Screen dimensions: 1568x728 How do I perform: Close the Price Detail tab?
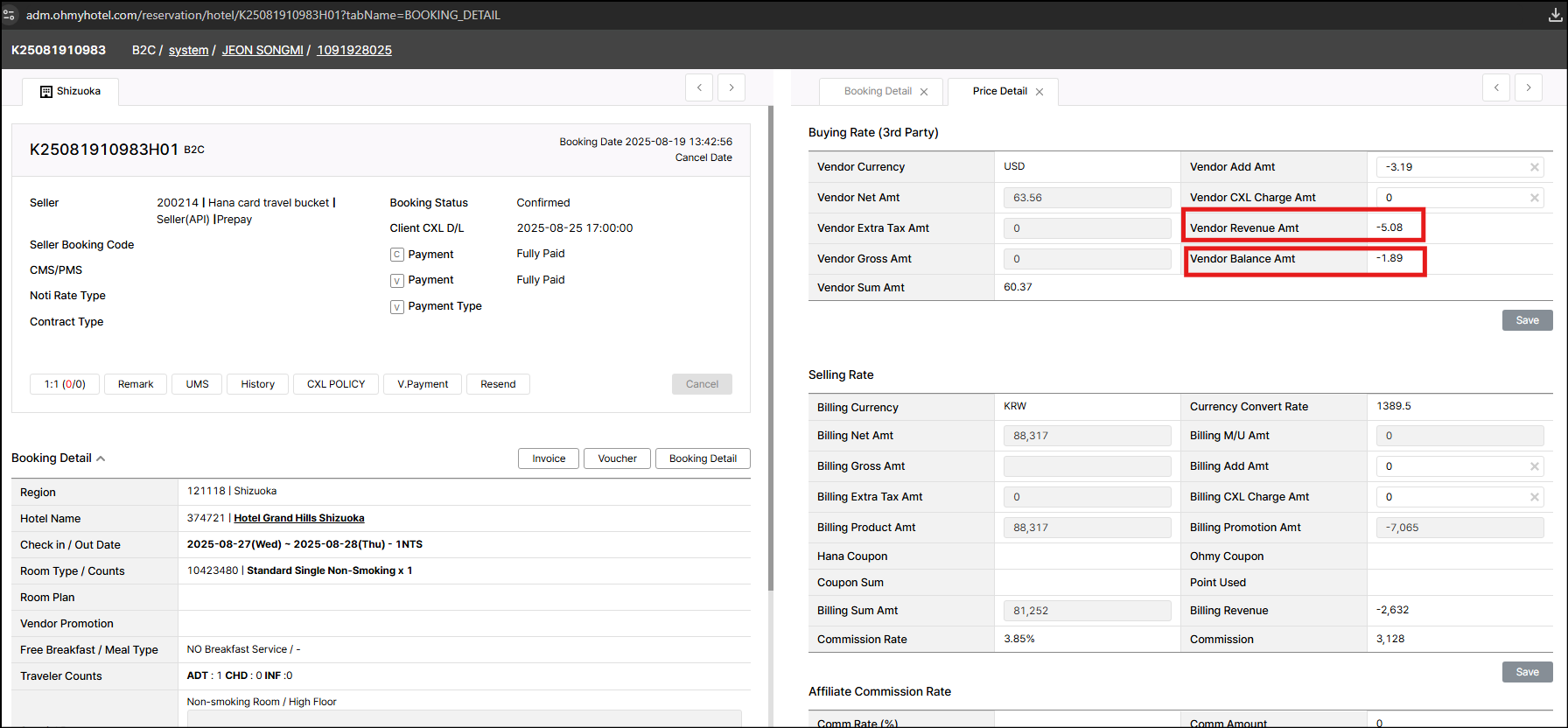[x=1039, y=92]
